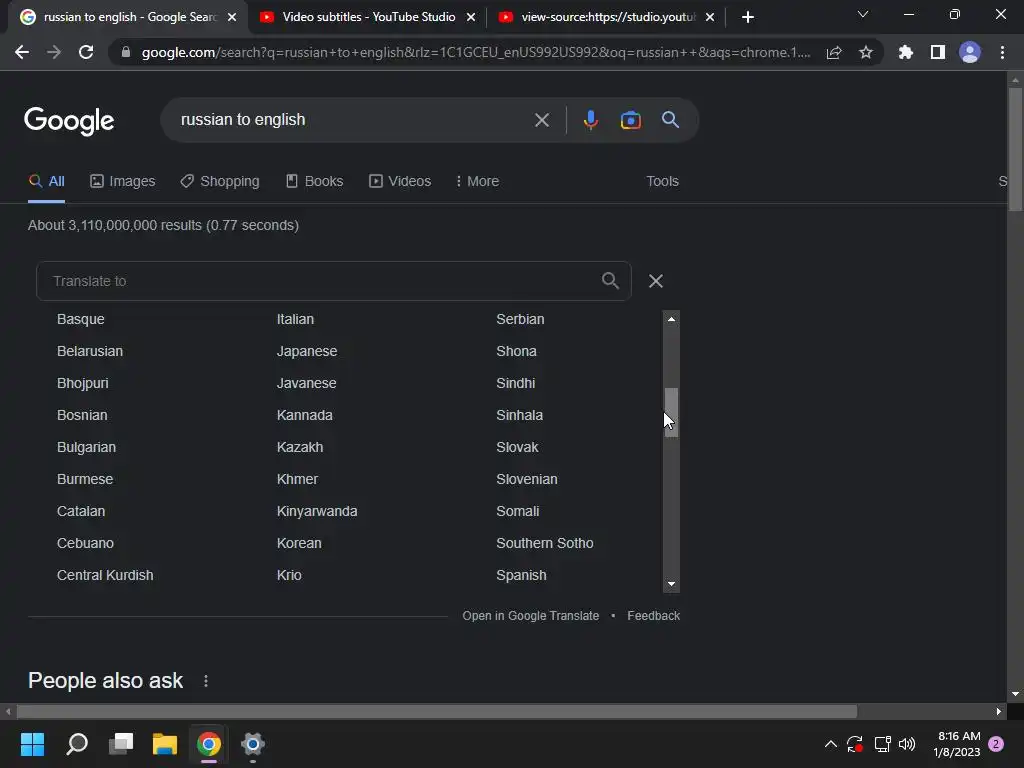
Task: Start voice search with microphone icon
Action: [590, 120]
